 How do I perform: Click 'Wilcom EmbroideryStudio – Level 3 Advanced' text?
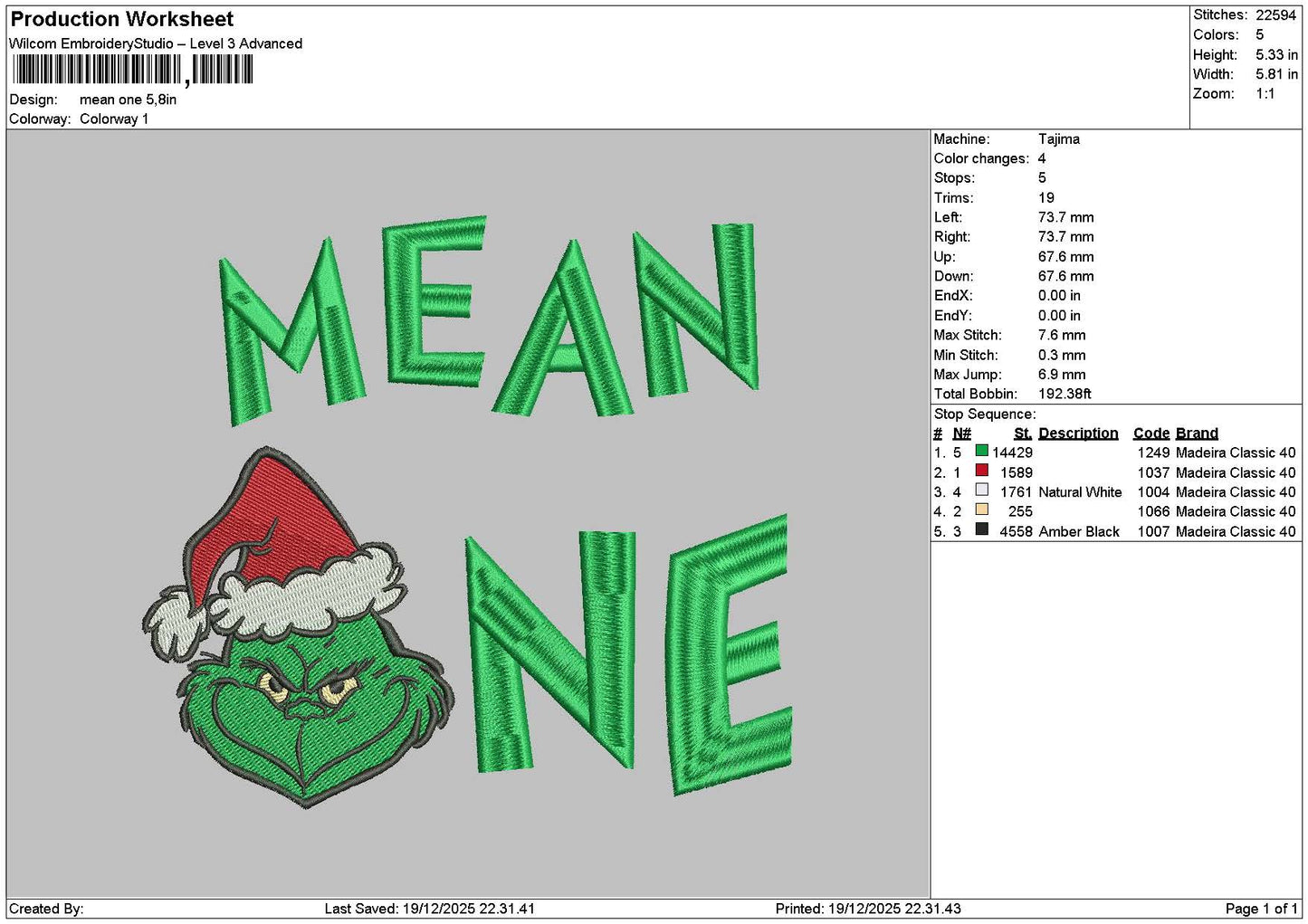(156, 43)
